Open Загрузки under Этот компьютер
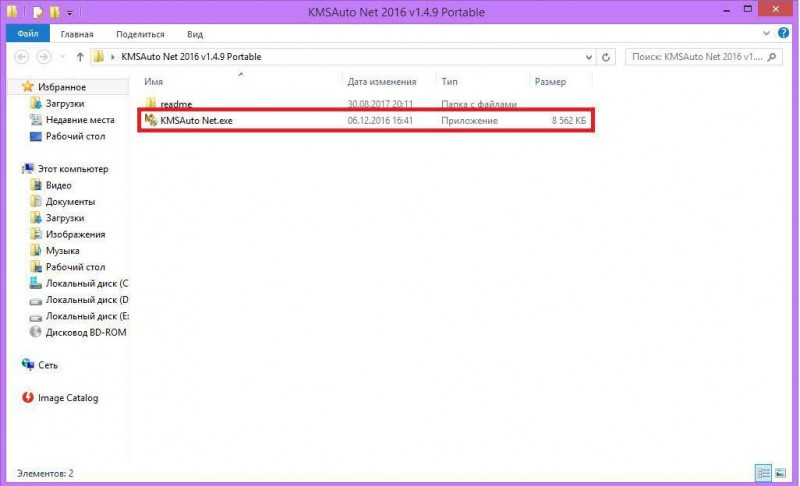Viewport: 800px width, 486px height. pyautogui.click(x=65, y=218)
